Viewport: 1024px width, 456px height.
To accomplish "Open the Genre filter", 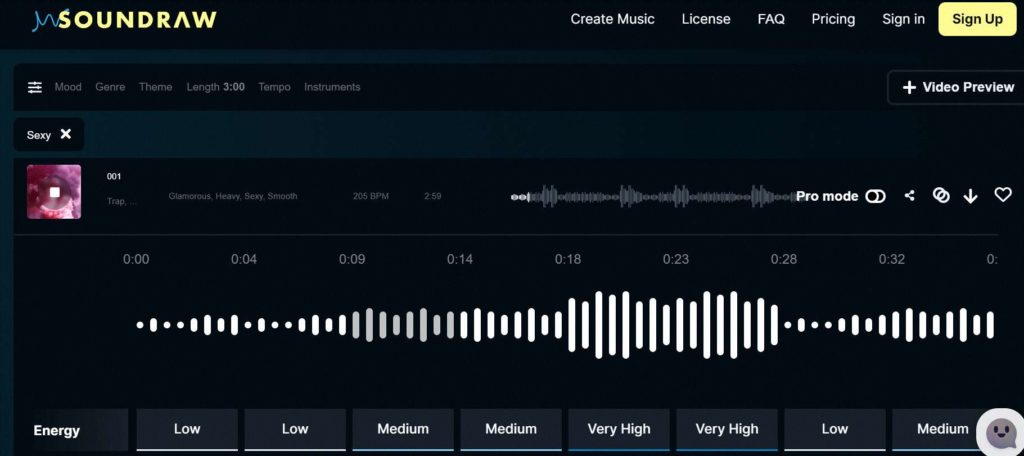I will [x=110, y=87].
